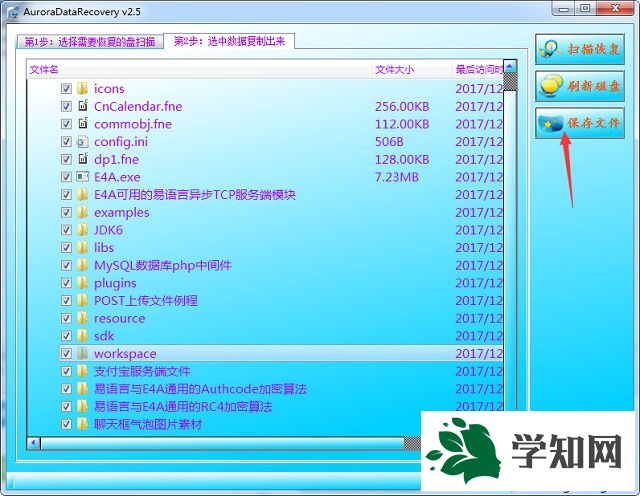Select the resource folder name
This screenshot has height=496, width=640.
pyautogui.click(x=120, y=318)
